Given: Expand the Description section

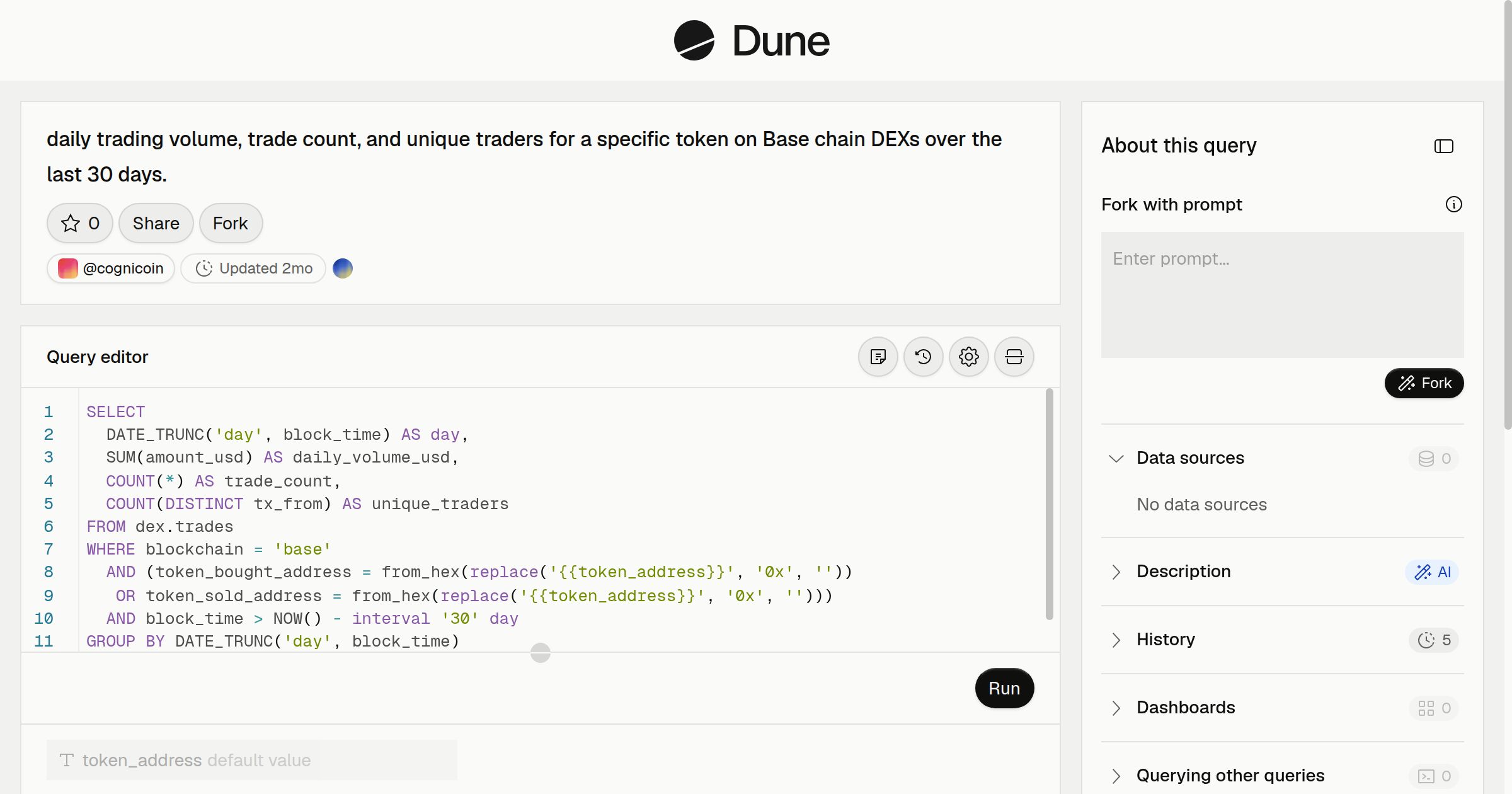Looking at the screenshot, I should pos(1116,572).
